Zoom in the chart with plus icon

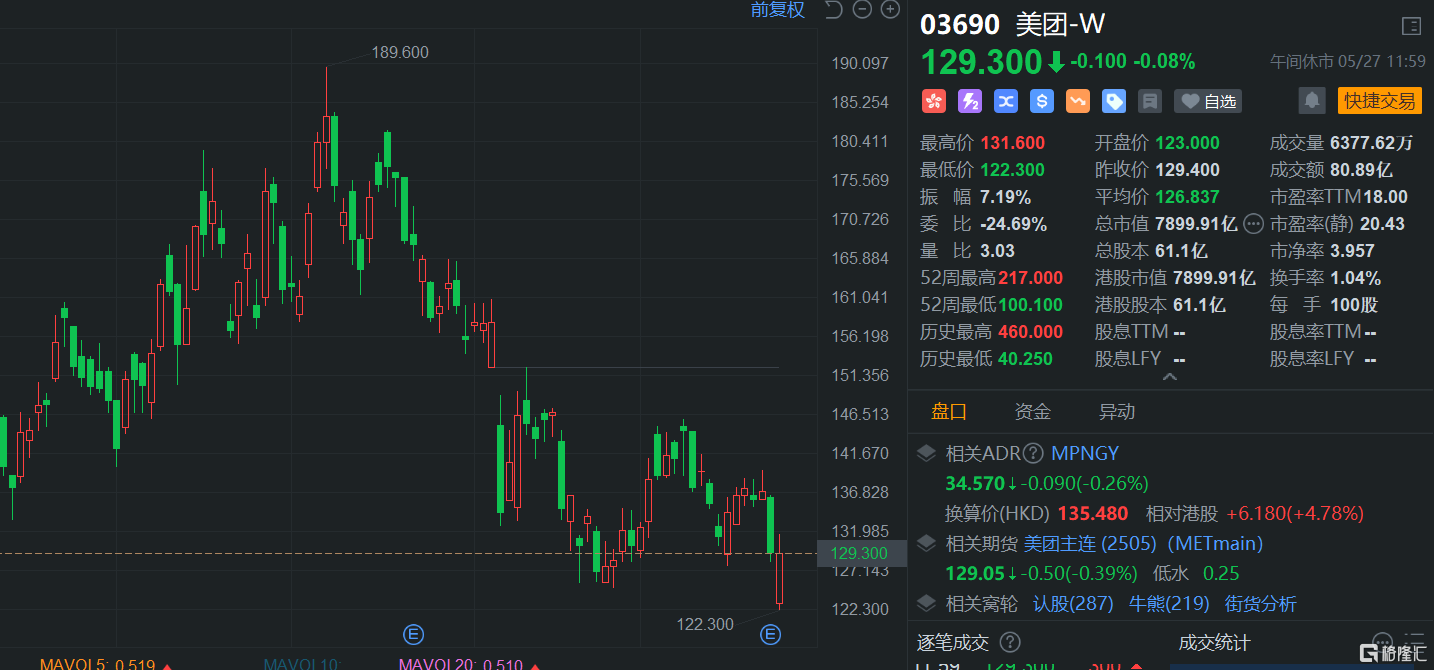click(890, 10)
